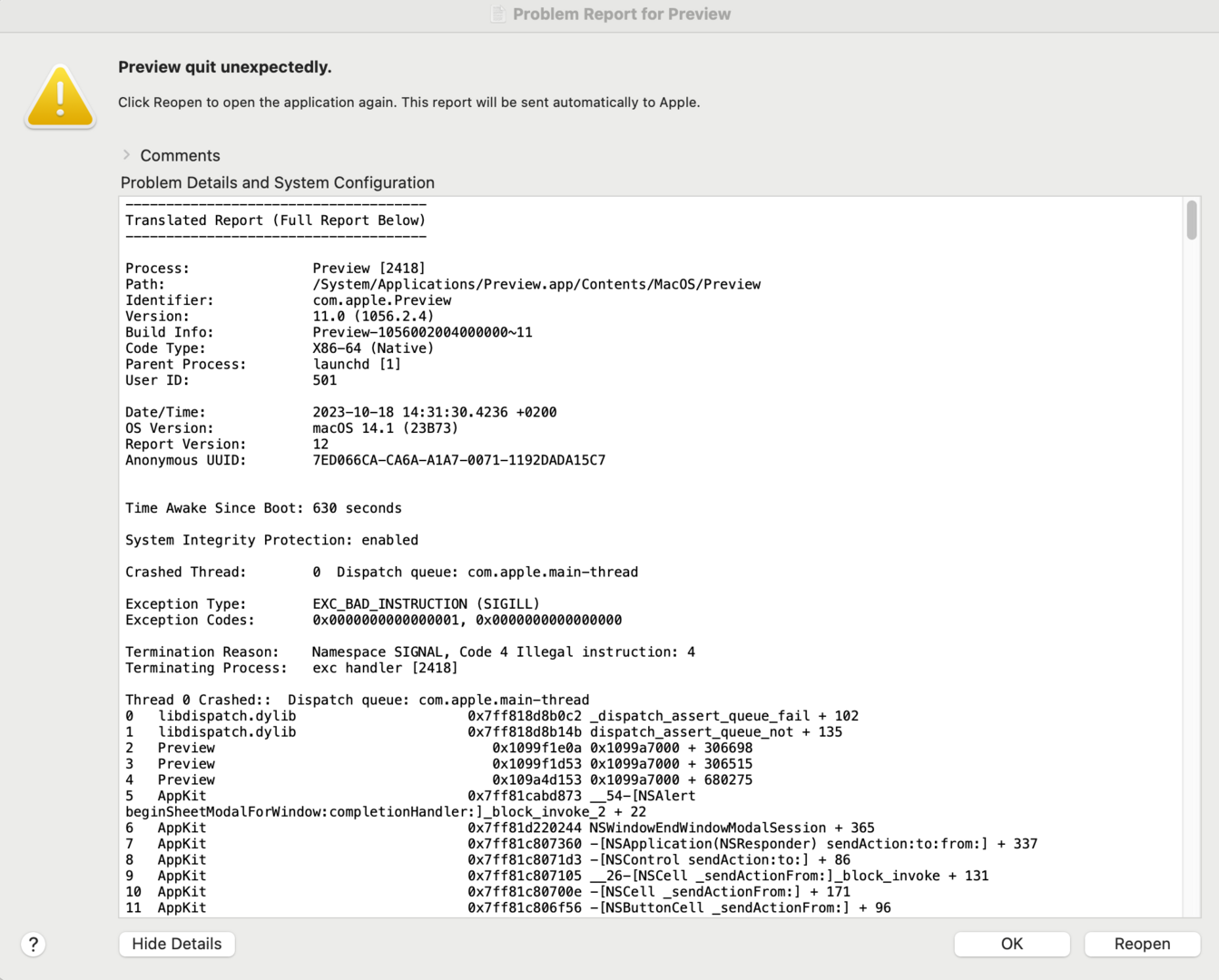The width and height of the screenshot is (1219, 980).
Task: Click the address '0x7ff818d8b0c2'
Action: pyautogui.click(x=525, y=716)
